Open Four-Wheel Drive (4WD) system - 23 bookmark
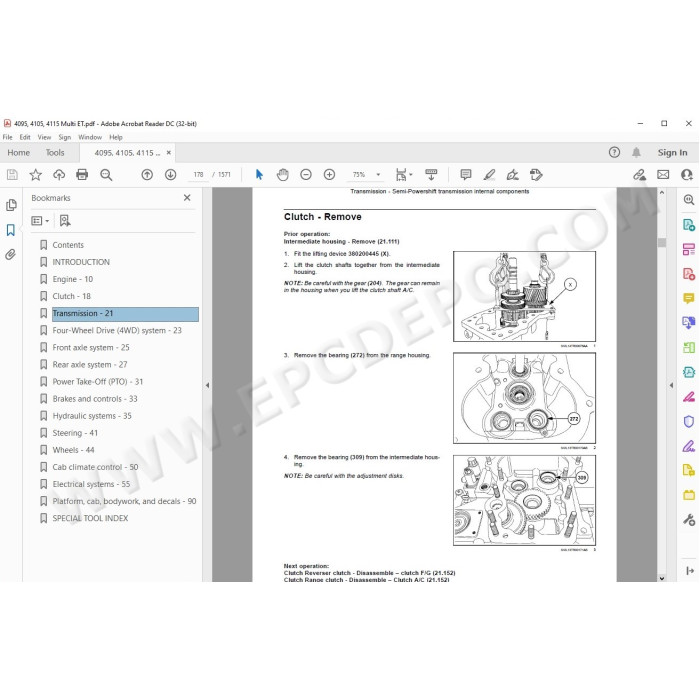The height and width of the screenshot is (700, 700). pos(117,330)
